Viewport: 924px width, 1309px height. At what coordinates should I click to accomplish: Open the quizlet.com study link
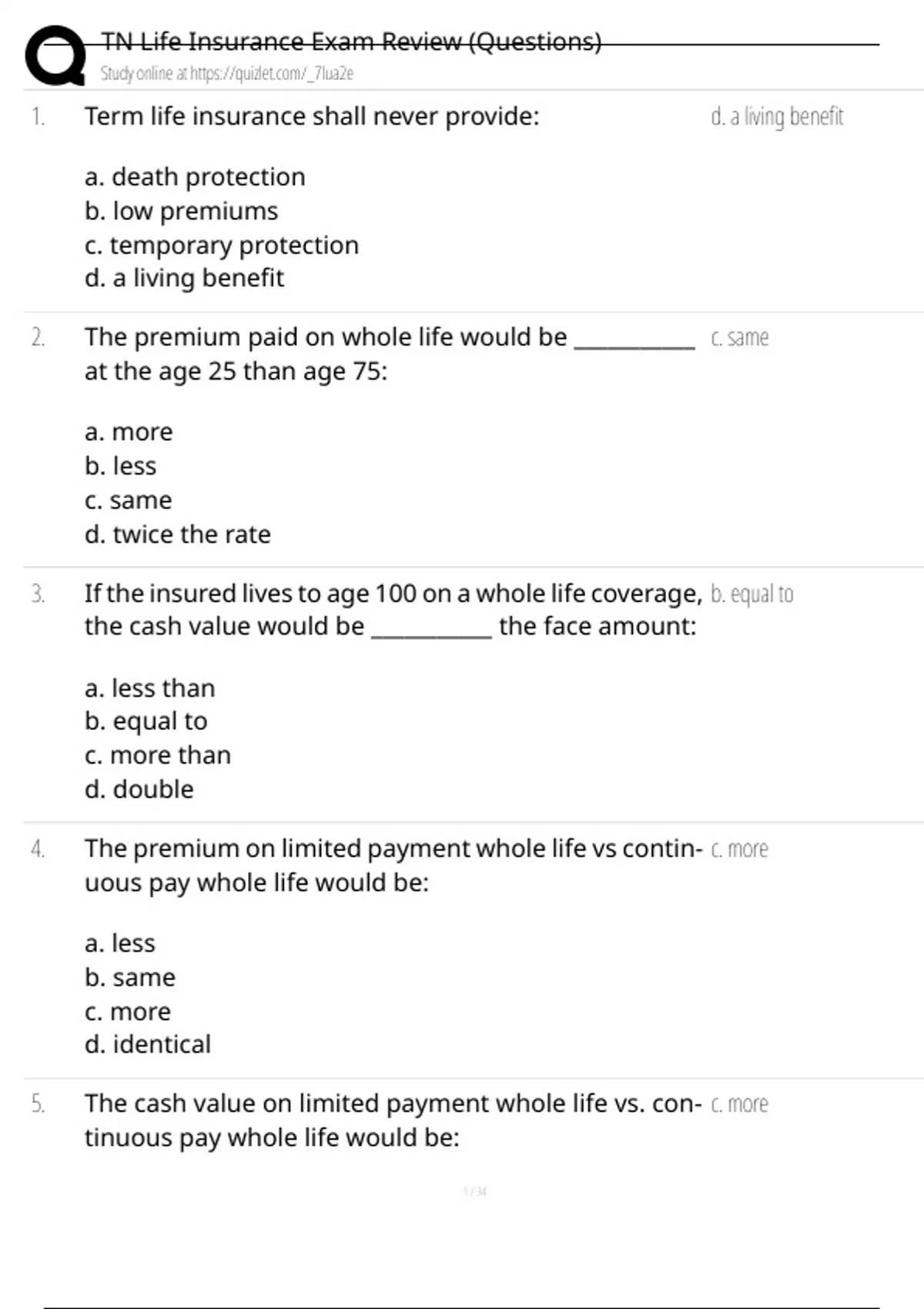pos(226,74)
